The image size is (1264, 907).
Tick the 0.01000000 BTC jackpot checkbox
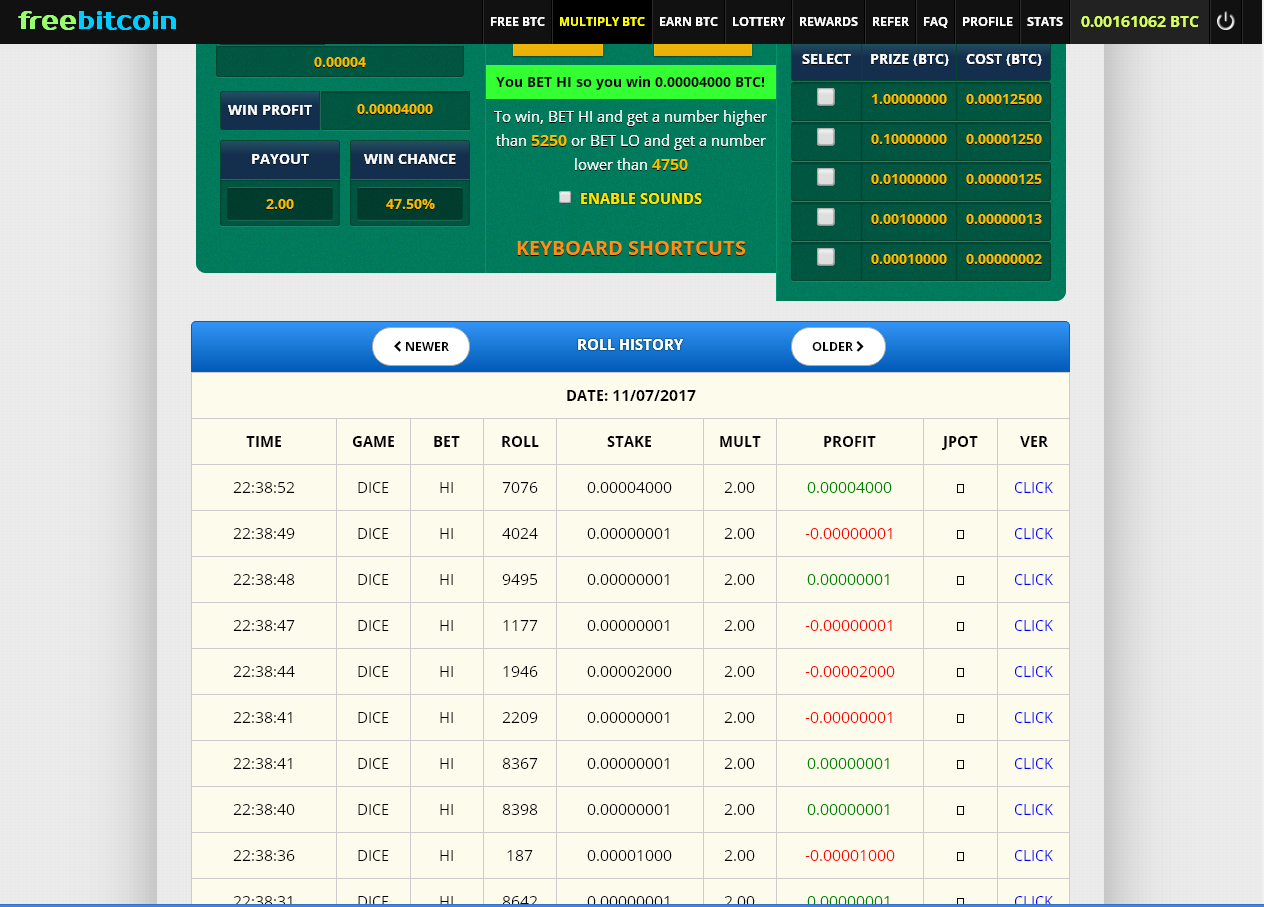[826, 177]
